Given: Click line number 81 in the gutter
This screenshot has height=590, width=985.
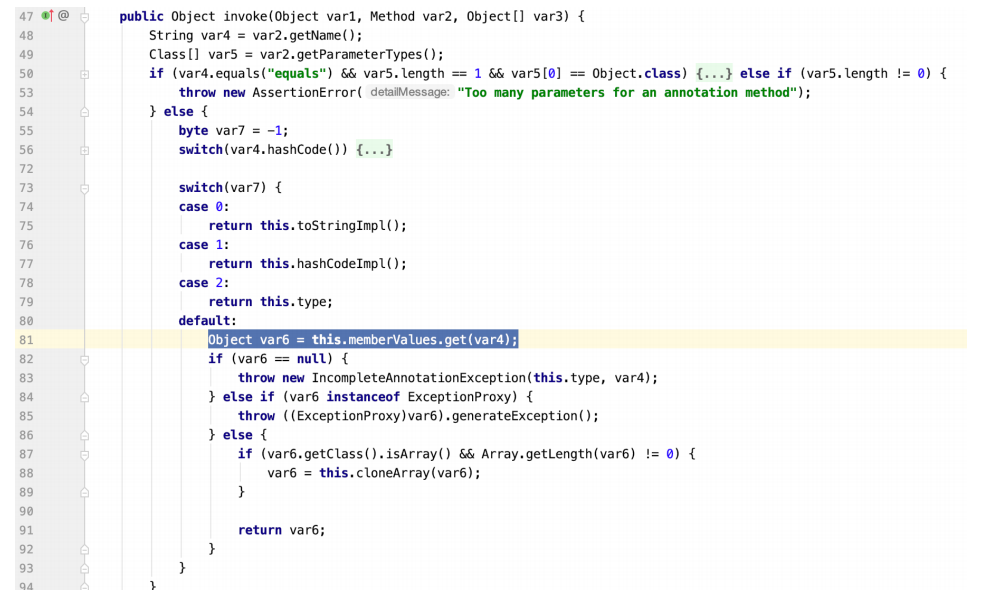Looking at the screenshot, I should pos(25,340).
